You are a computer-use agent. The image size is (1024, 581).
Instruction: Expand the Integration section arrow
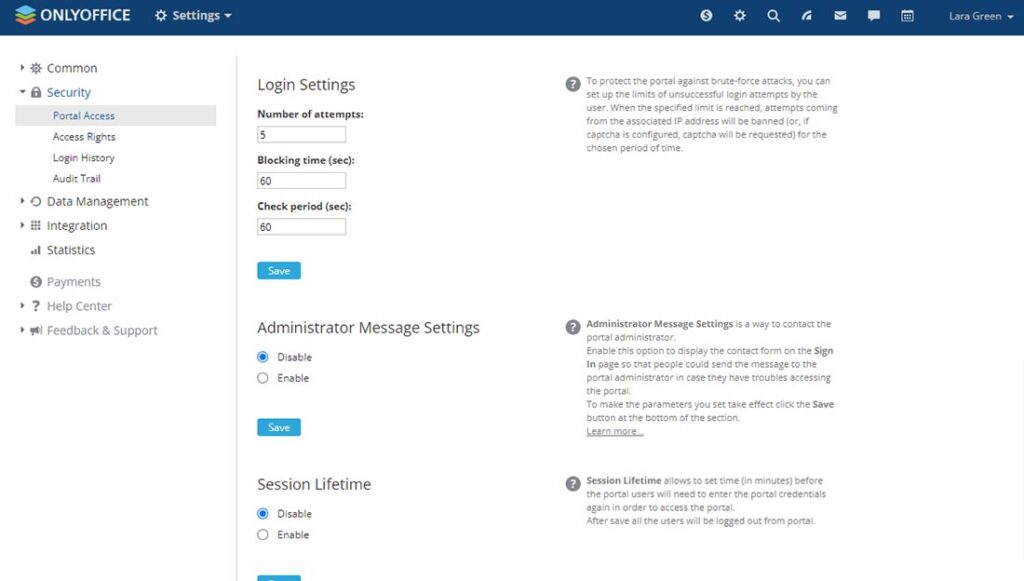tap(22, 225)
